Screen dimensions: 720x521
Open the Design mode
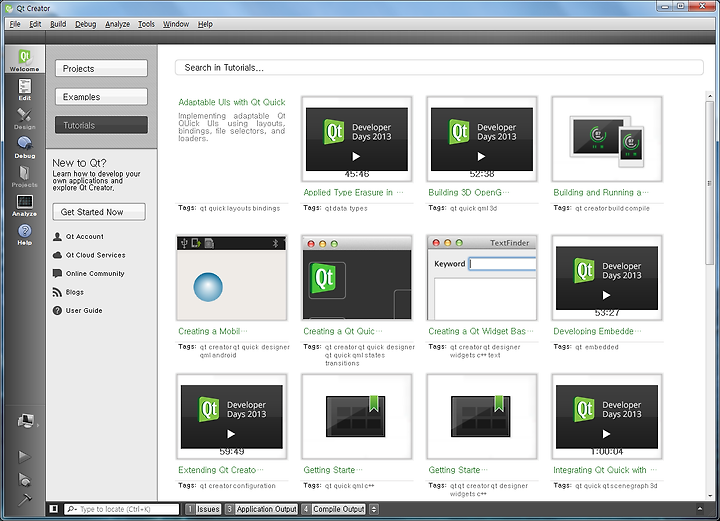pos(24,118)
